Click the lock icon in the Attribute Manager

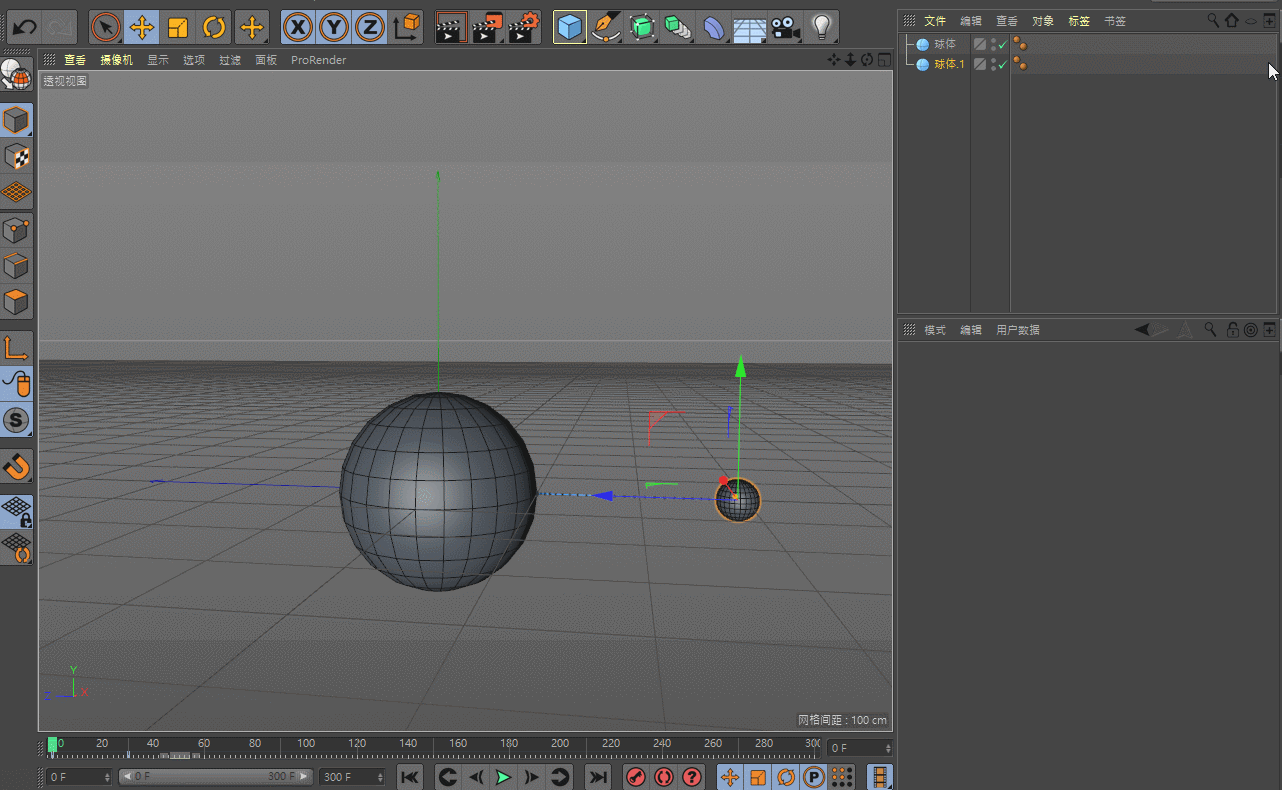coord(1232,330)
